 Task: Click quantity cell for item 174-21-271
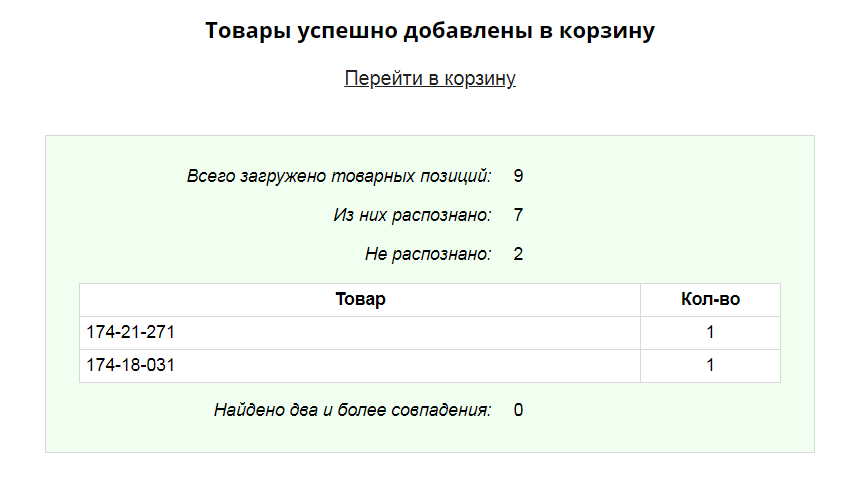pos(710,333)
